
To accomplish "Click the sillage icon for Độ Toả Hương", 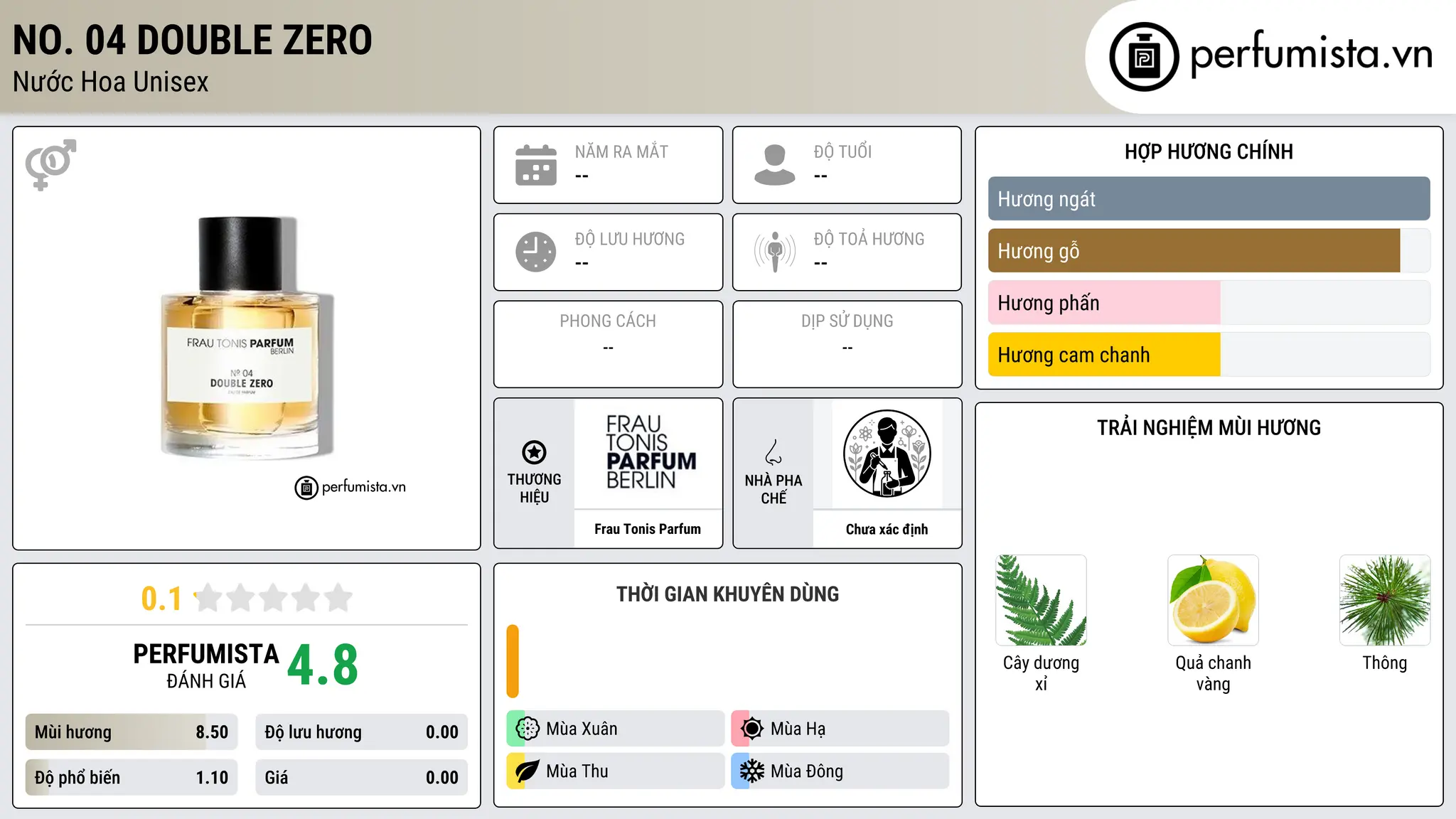I will 775,252.
